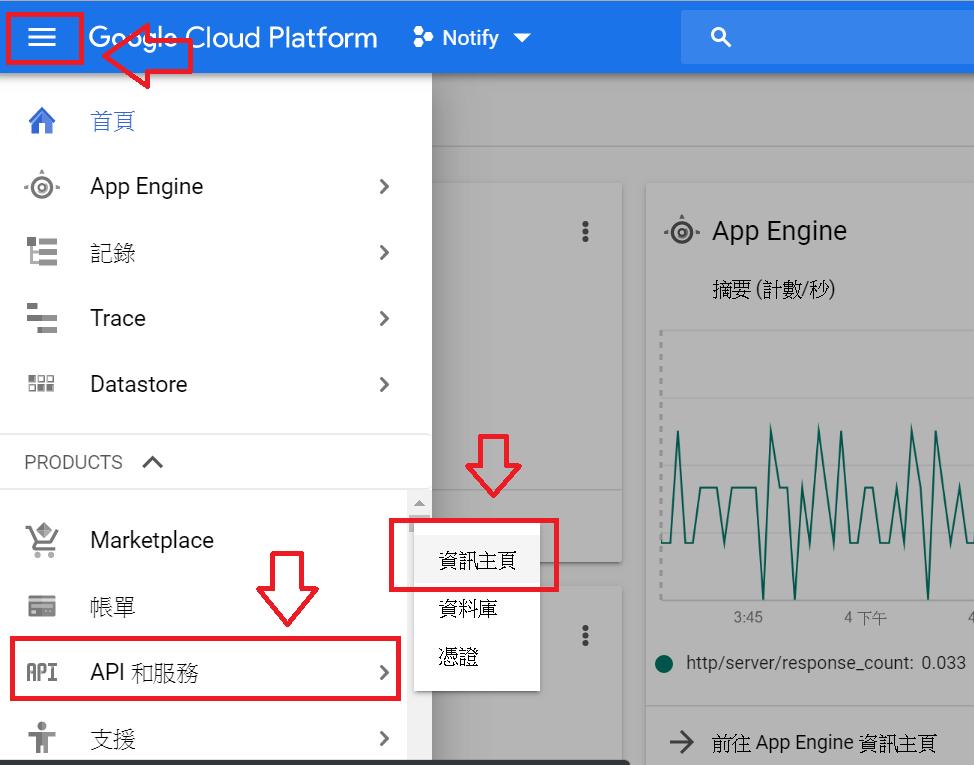
Task: Click the App Engine card title
Action: pyautogui.click(x=780, y=230)
